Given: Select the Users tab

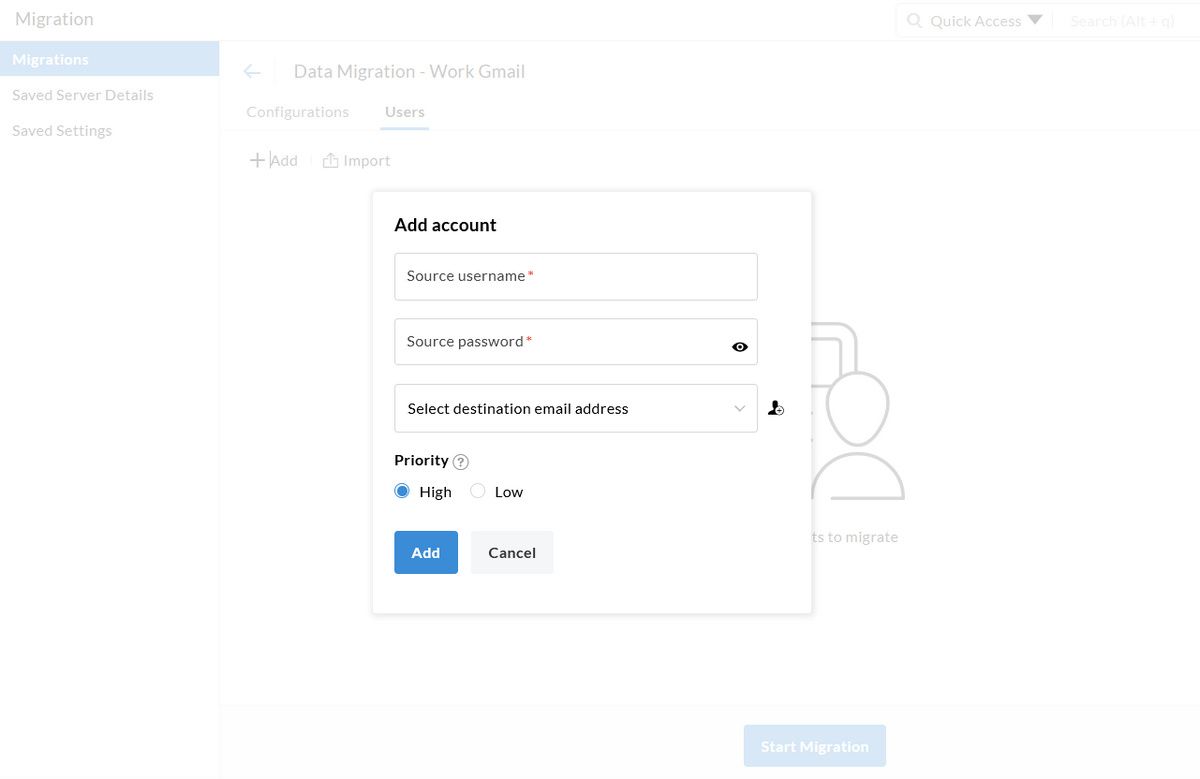Looking at the screenshot, I should click(x=404, y=111).
